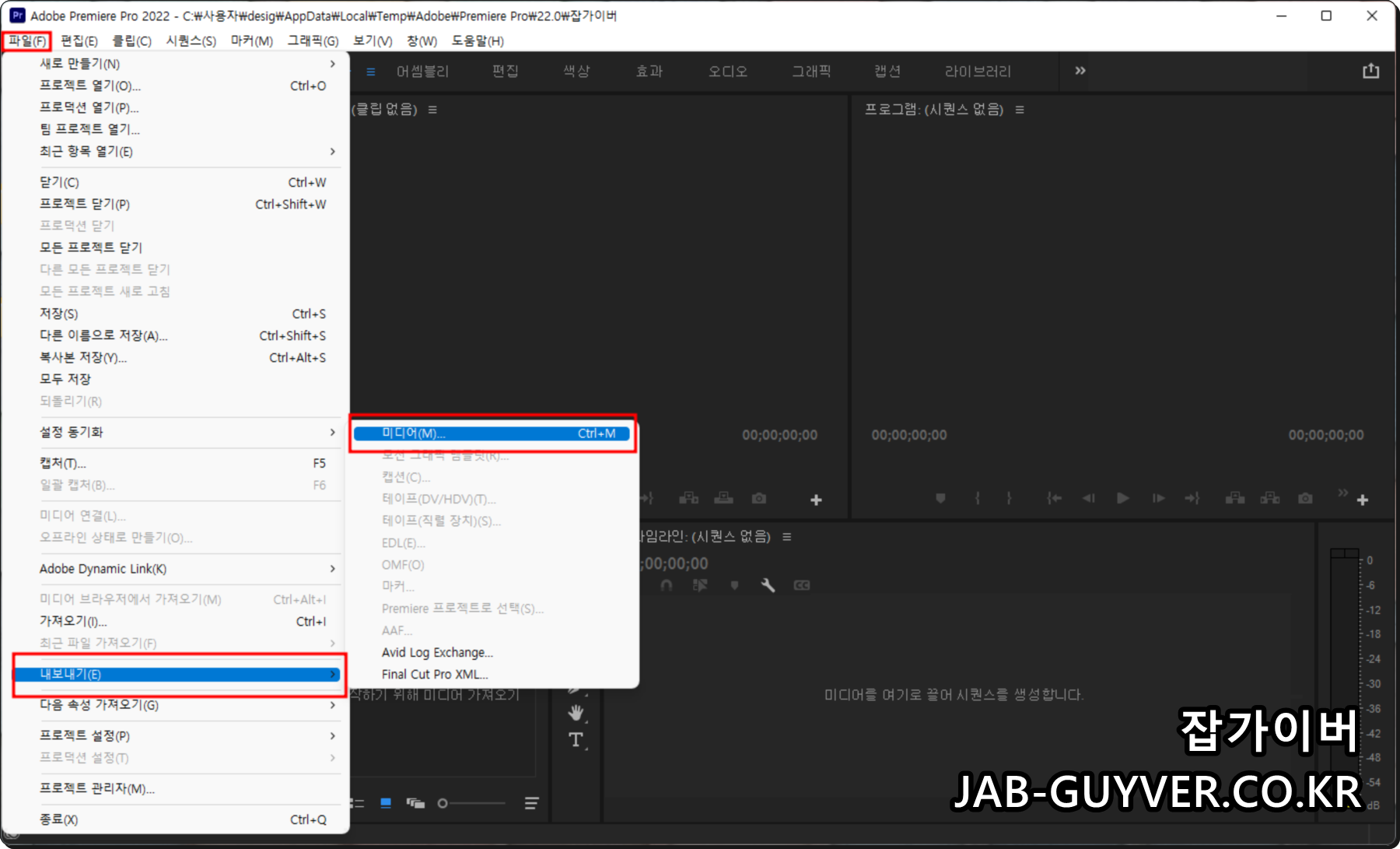Click the Play button in Program monitor

pyautogui.click(x=1122, y=498)
